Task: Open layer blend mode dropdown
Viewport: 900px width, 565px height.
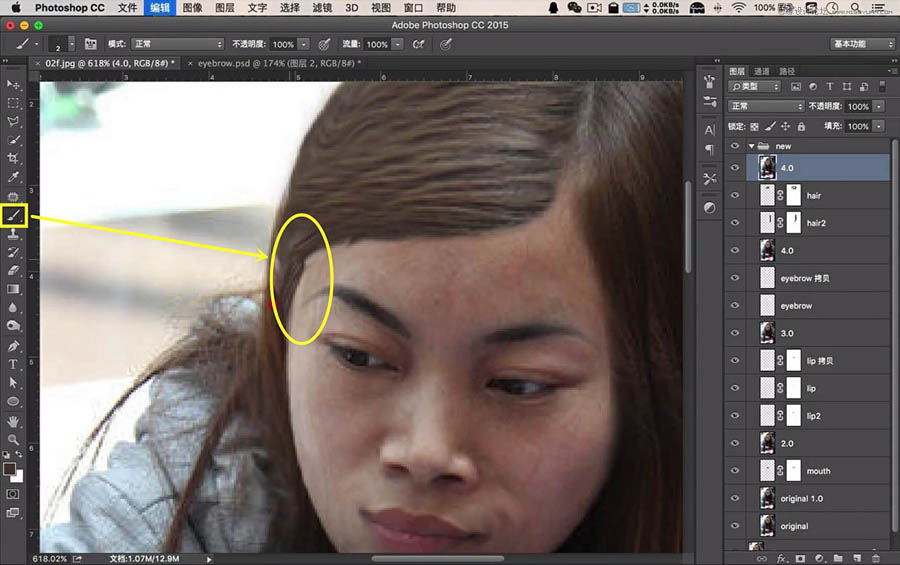Action: (x=766, y=106)
